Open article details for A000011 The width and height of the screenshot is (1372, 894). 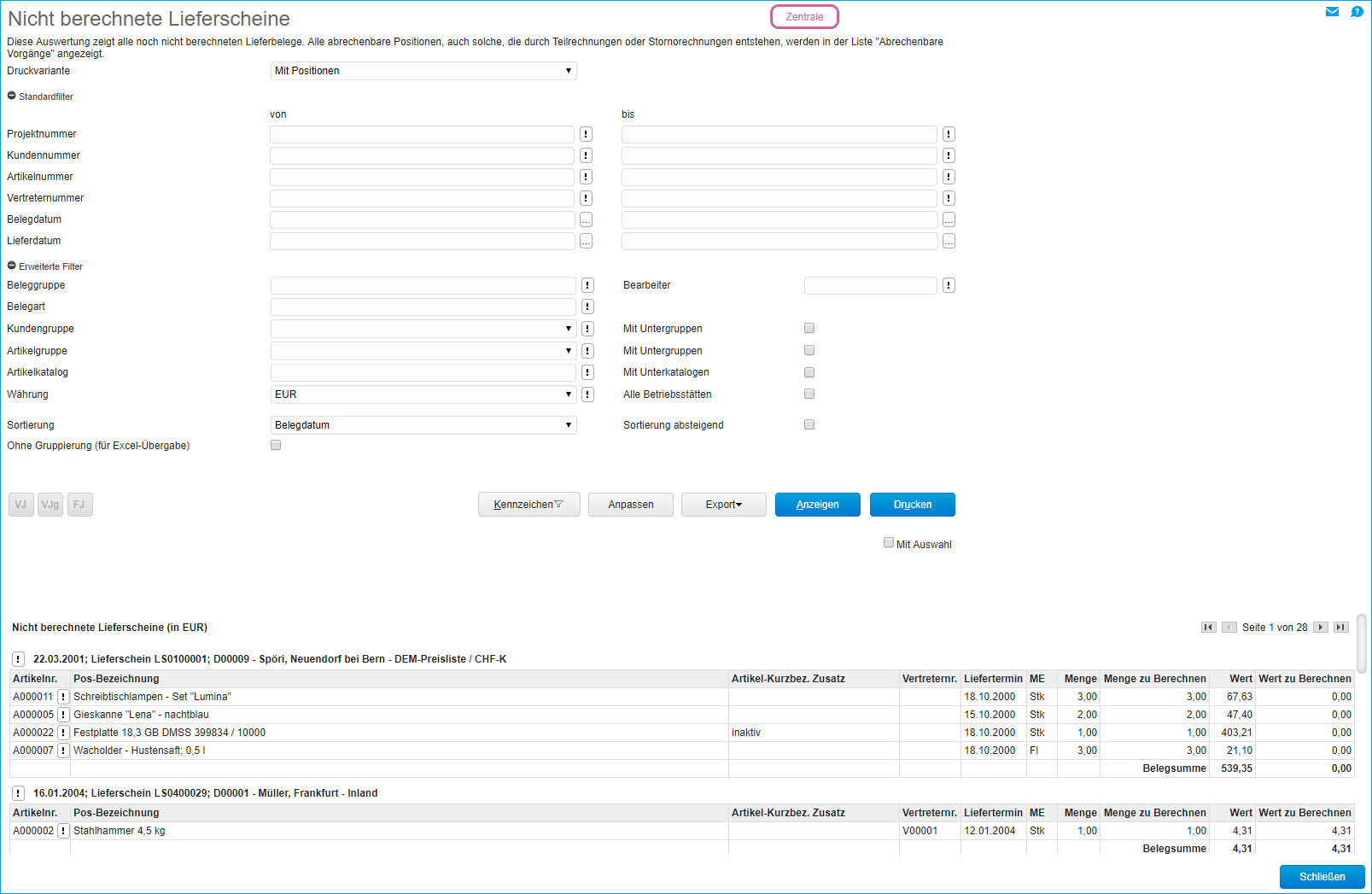[63, 697]
